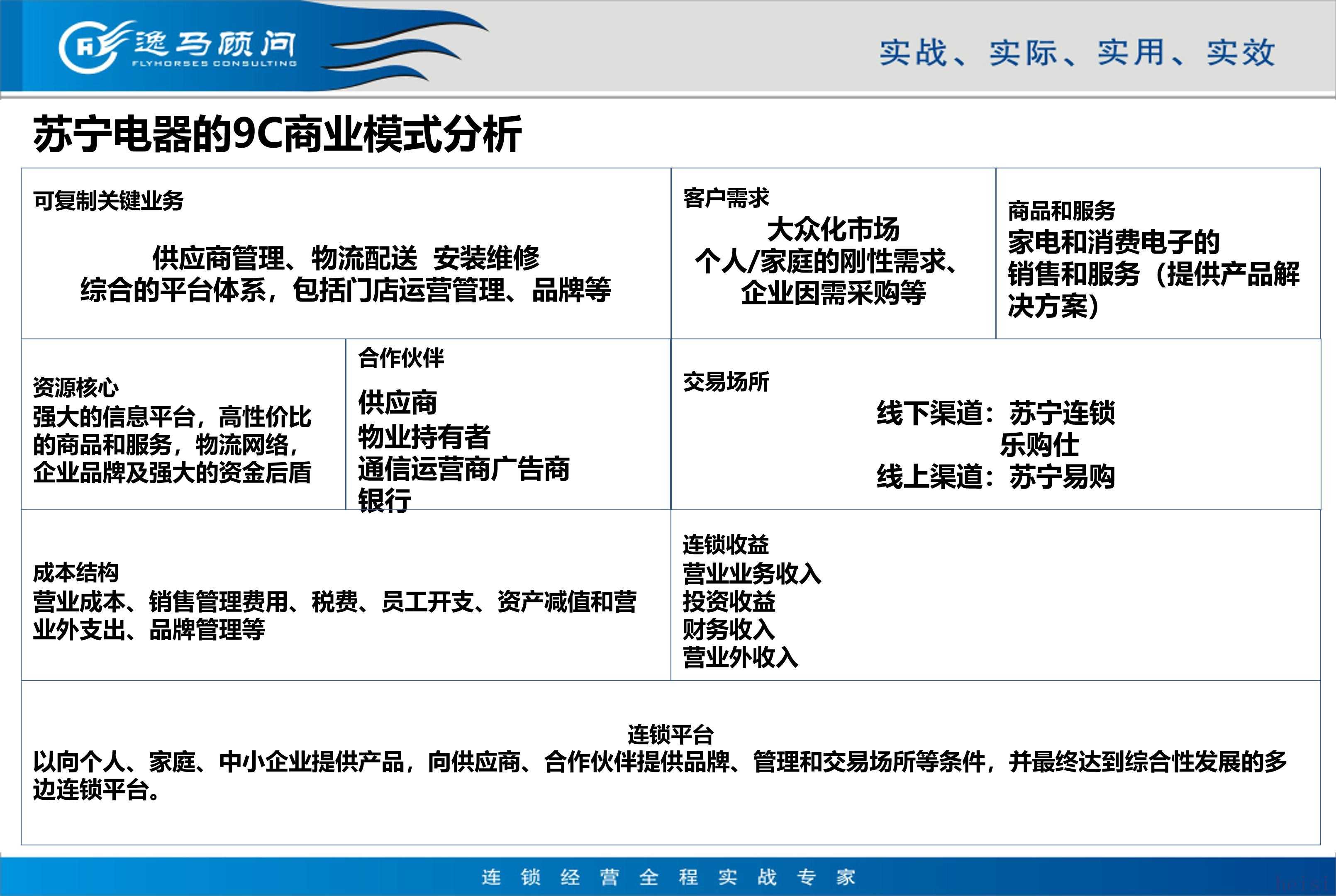Click the text 物业持有者
The height and width of the screenshot is (896, 1336).
click(x=424, y=437)
